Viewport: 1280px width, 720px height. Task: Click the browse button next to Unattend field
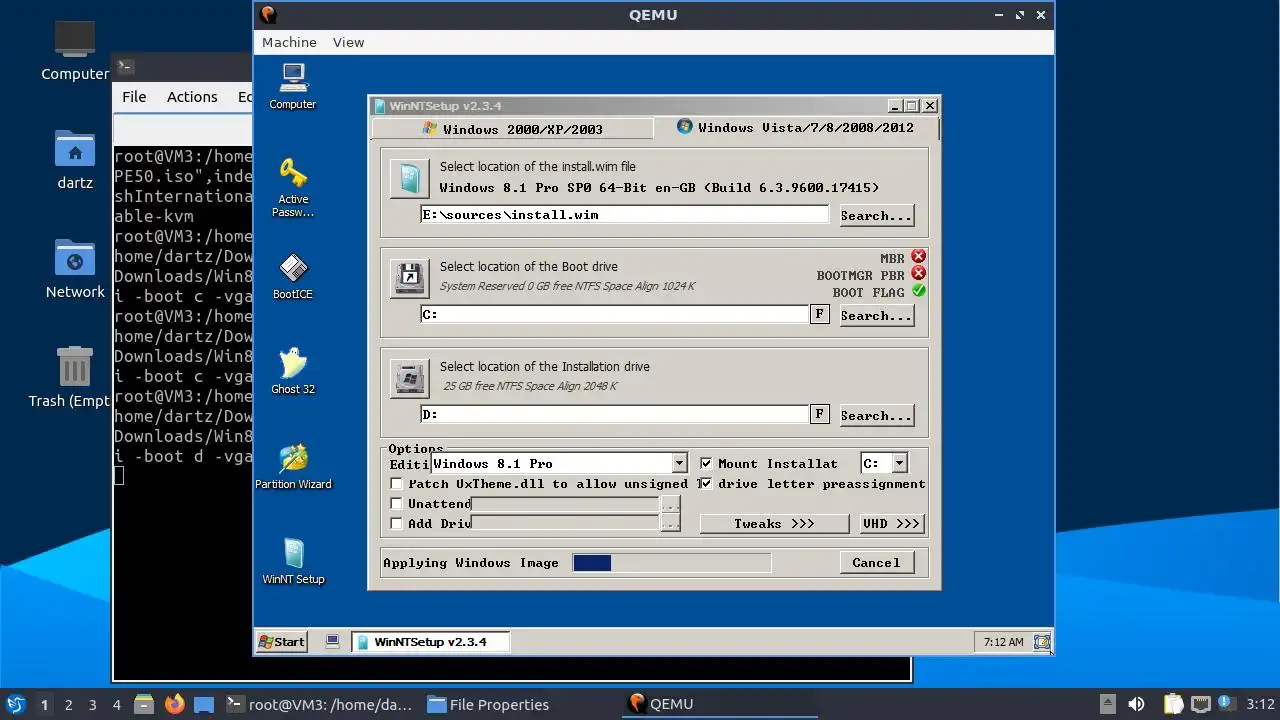point(670,504)
